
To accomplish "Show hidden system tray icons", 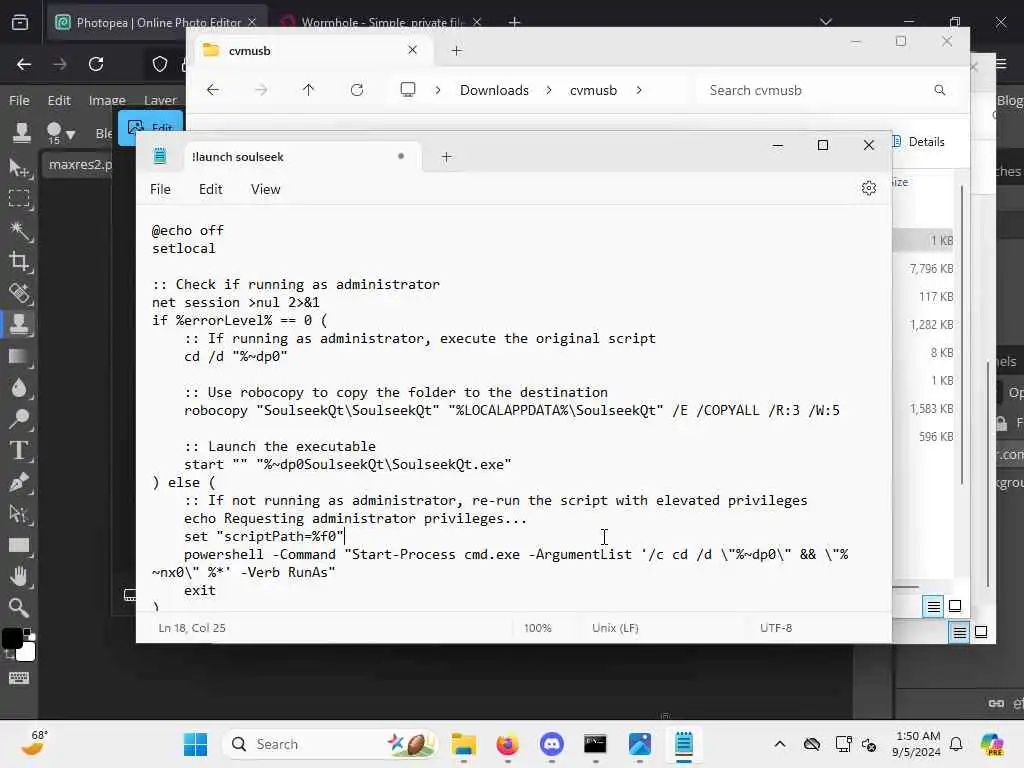I will tap(780, 744).
